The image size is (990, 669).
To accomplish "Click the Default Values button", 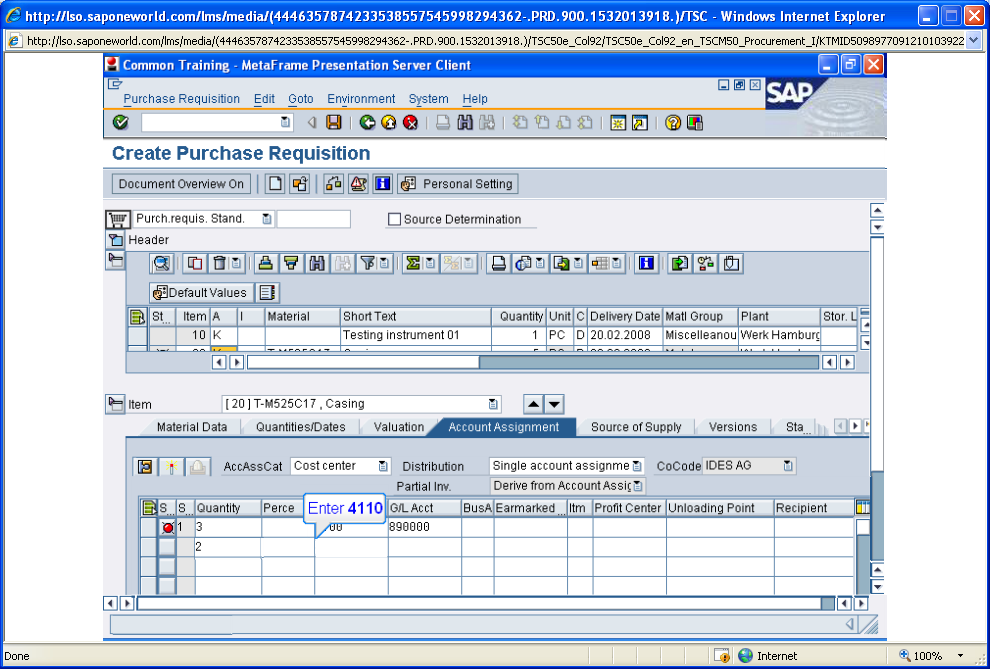I will [x=201, y=293].
